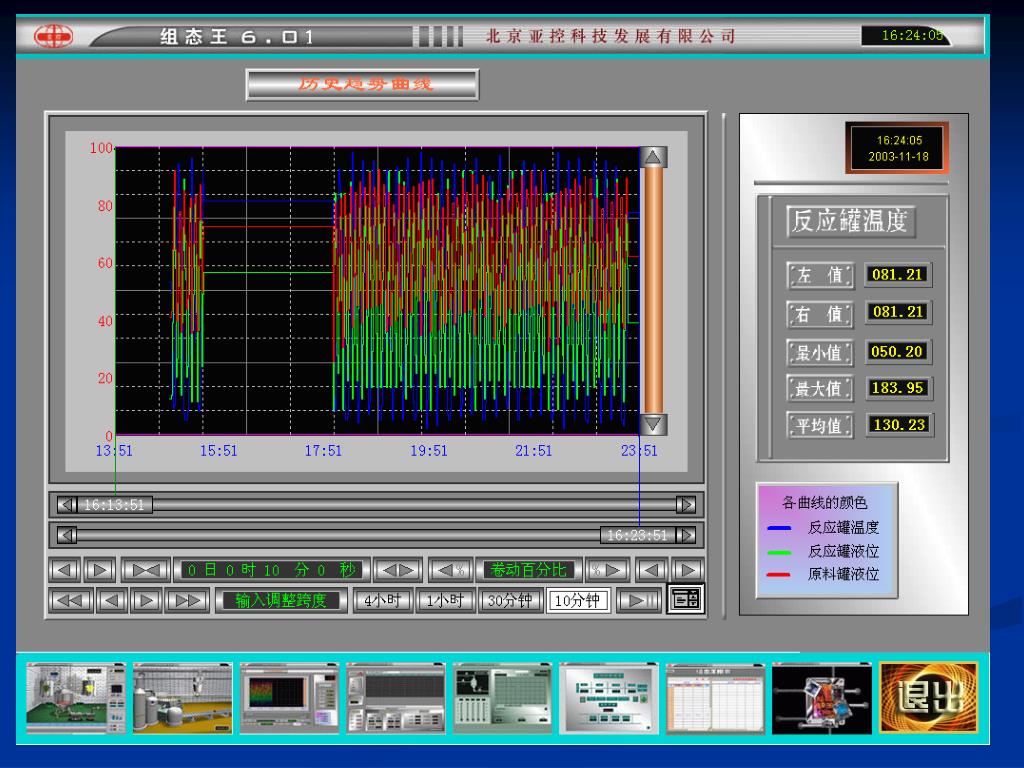Click the scroll-right percent button
This screenshot has width=1024, height=768.
click(607, 570)
